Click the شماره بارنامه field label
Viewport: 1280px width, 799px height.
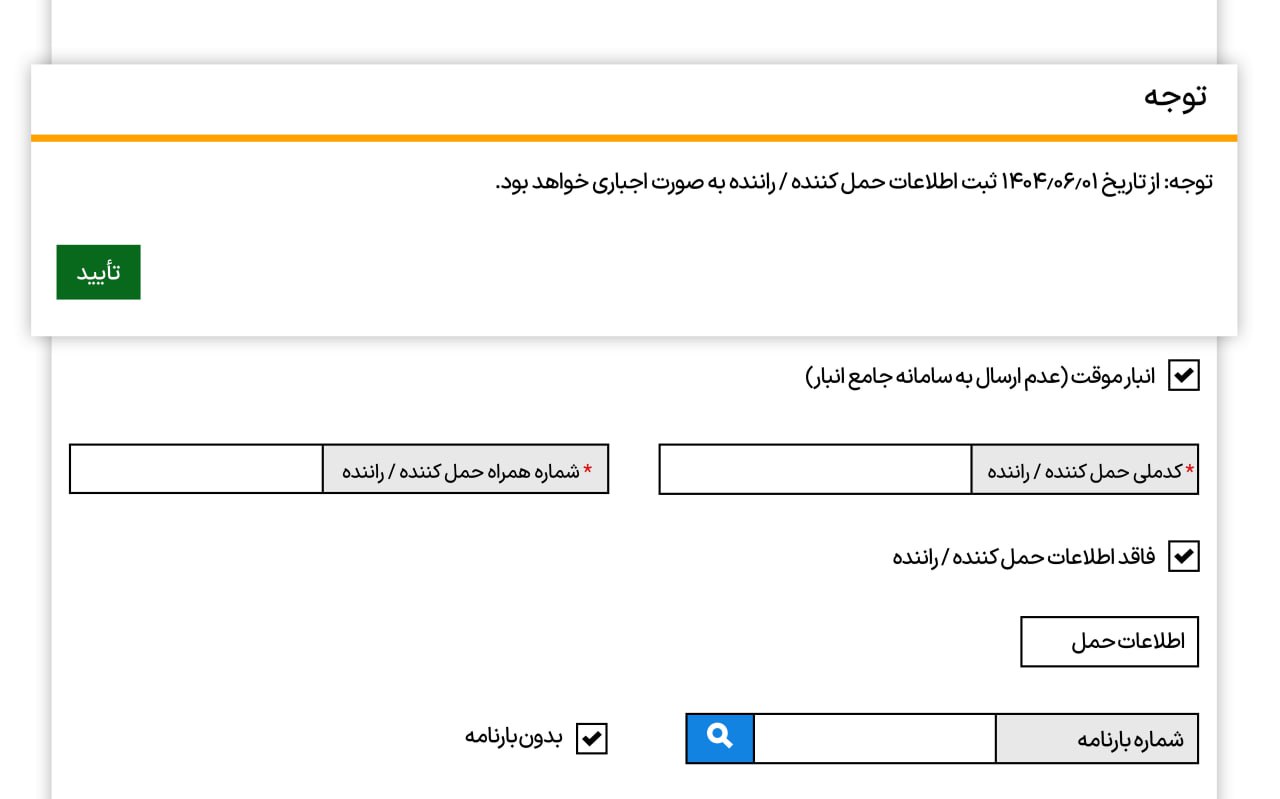1097,739
